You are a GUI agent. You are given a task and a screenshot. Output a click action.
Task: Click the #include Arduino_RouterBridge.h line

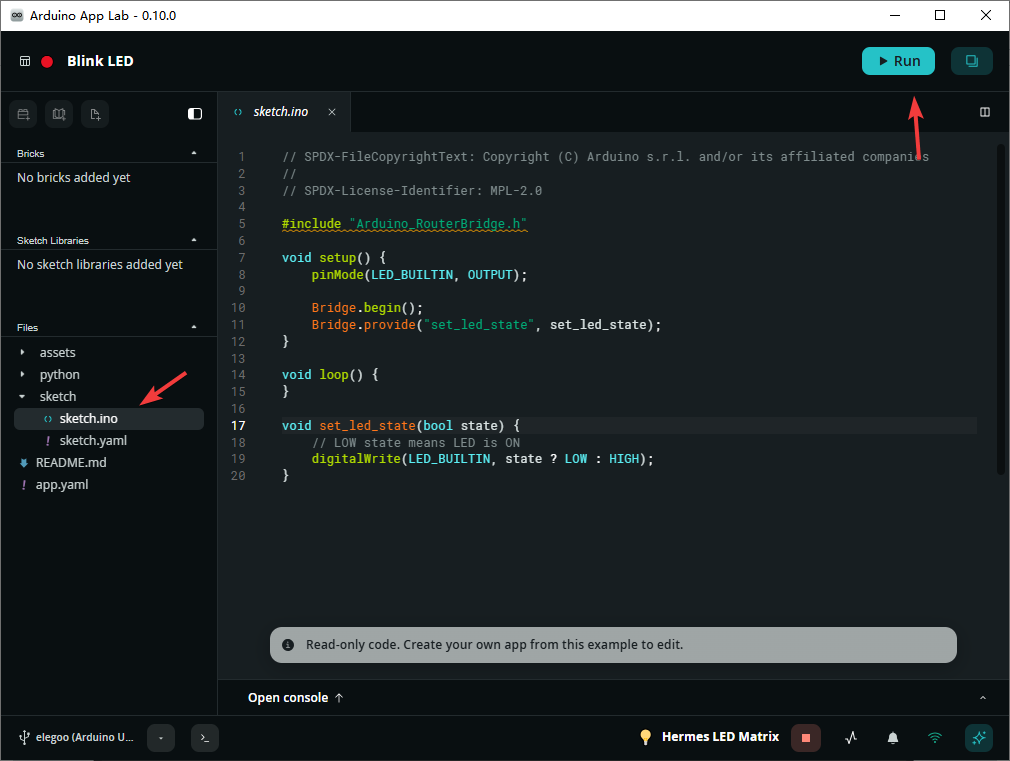[x=405, y=224]
